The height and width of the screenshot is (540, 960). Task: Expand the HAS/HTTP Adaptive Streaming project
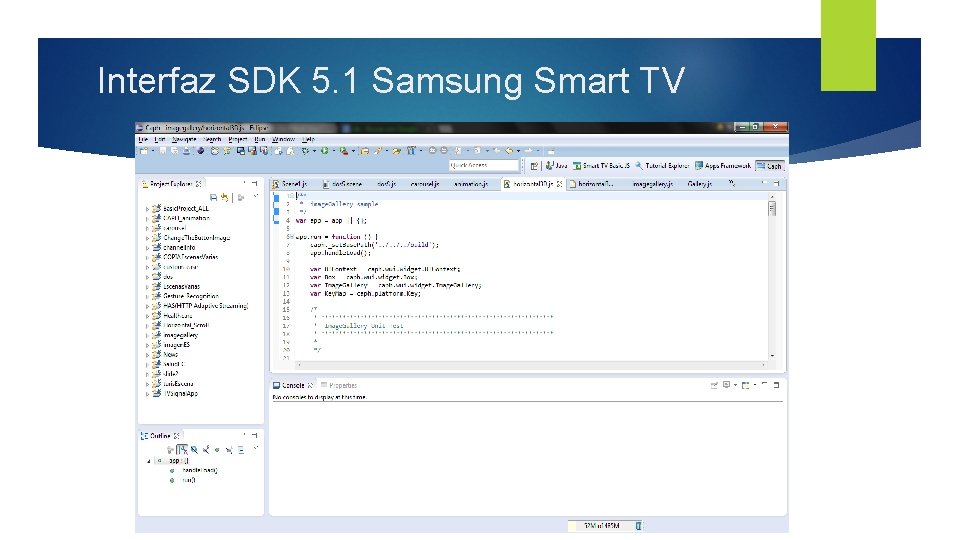pyautogui.click(x=147, y=306)
